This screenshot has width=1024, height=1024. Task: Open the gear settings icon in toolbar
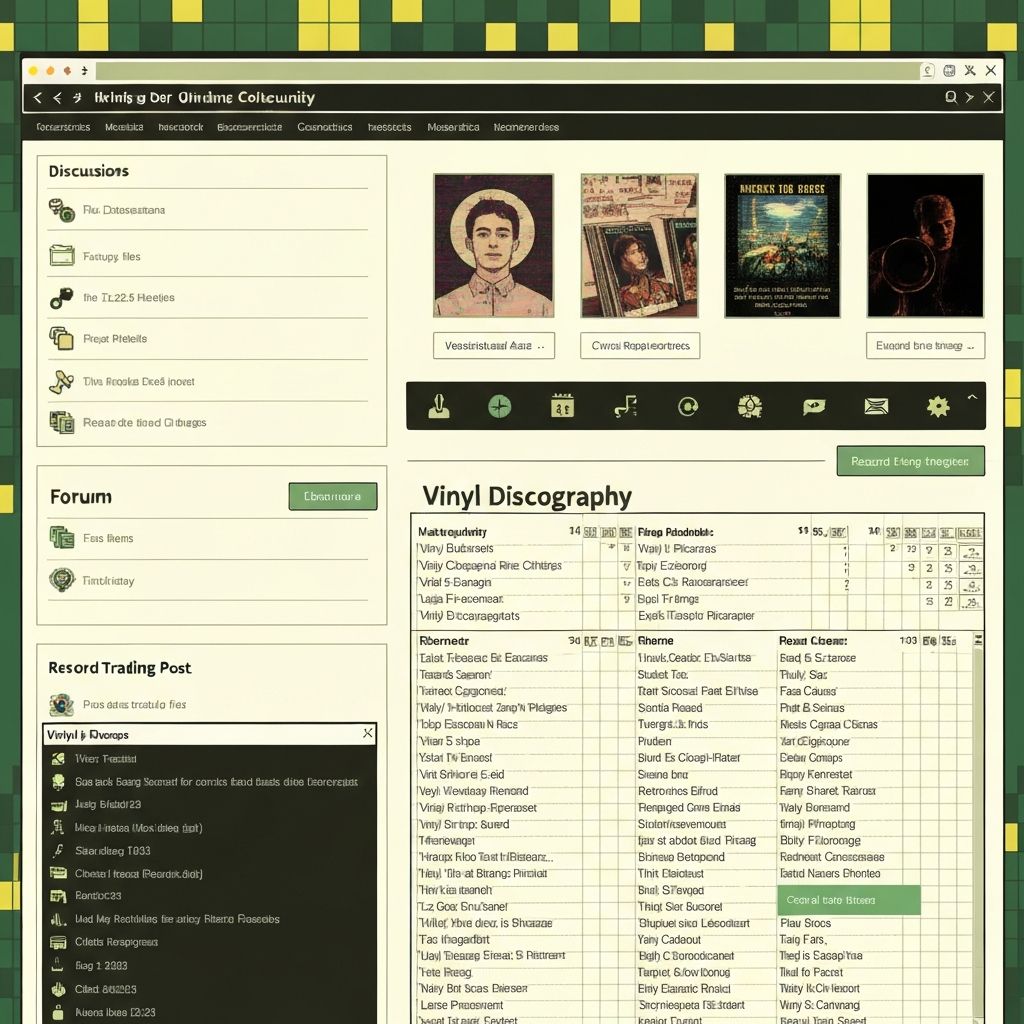938,406
